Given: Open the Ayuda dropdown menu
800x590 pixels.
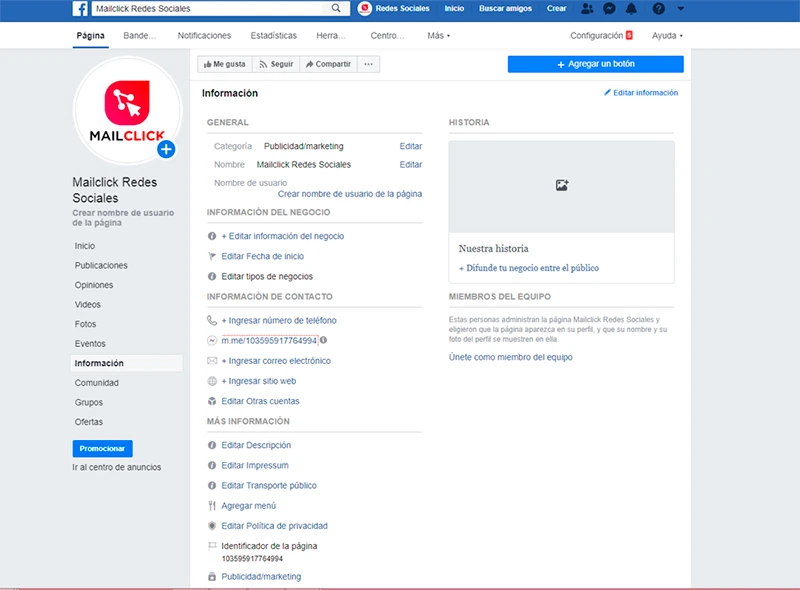Looking at the screenshot, I should [667, 36].
